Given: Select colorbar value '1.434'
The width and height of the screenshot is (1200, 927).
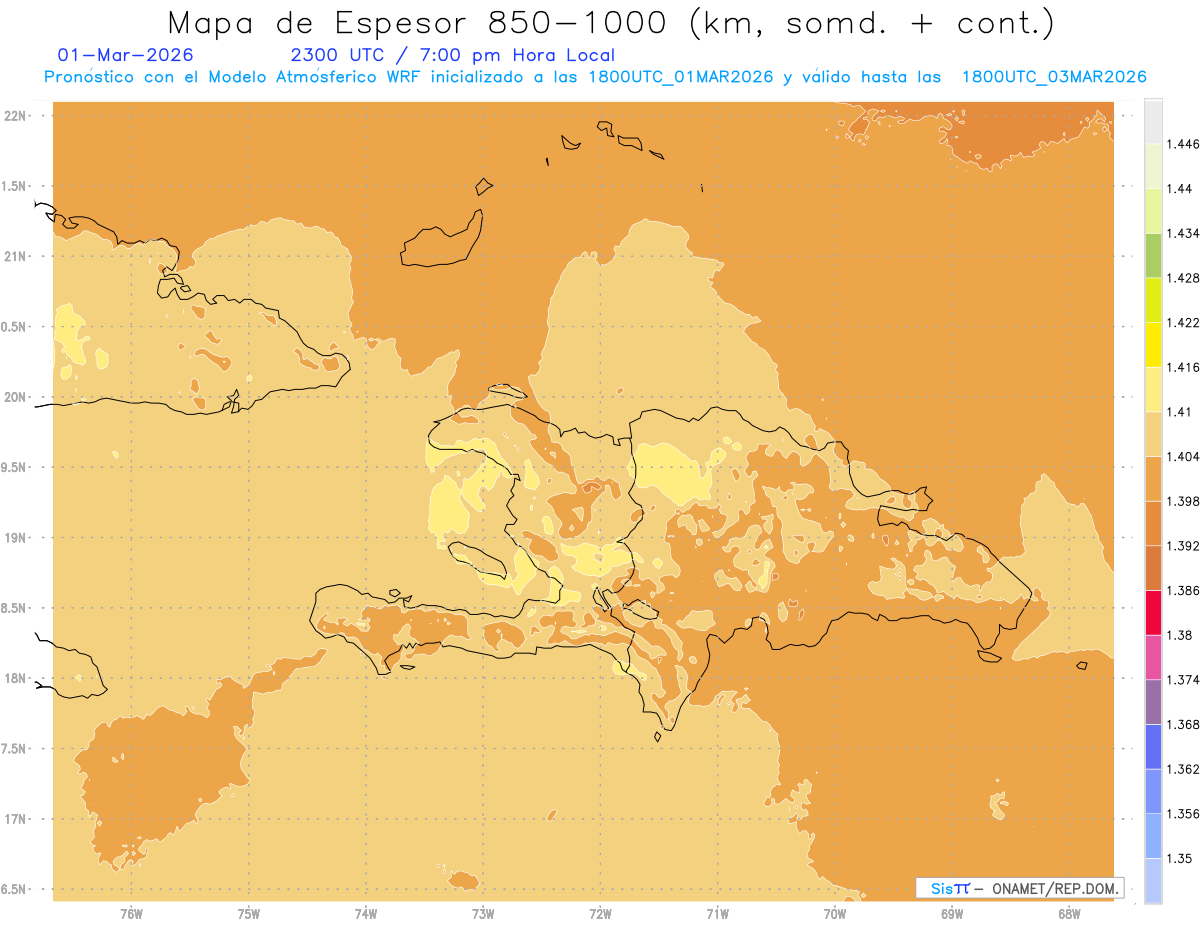Looking at the screenshot, I should tap(1183, 233).
